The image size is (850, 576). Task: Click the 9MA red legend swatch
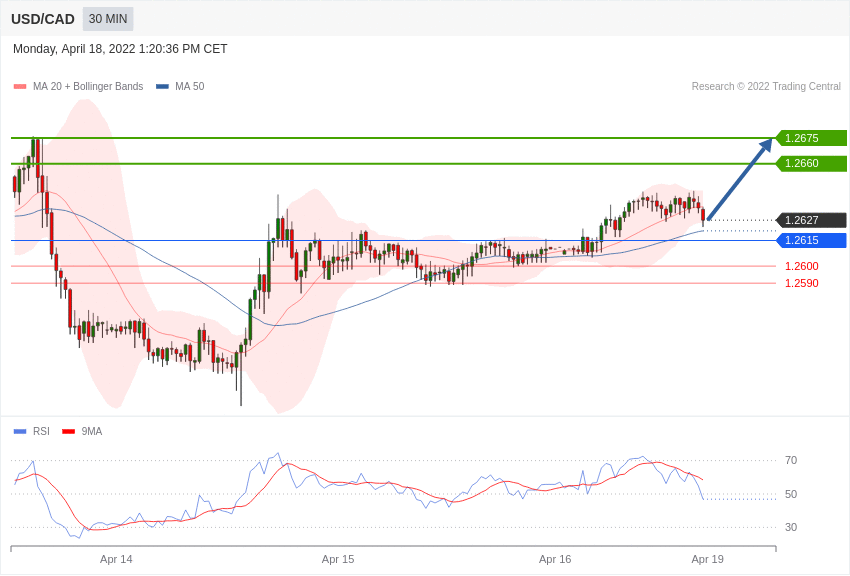click(69, 432)
